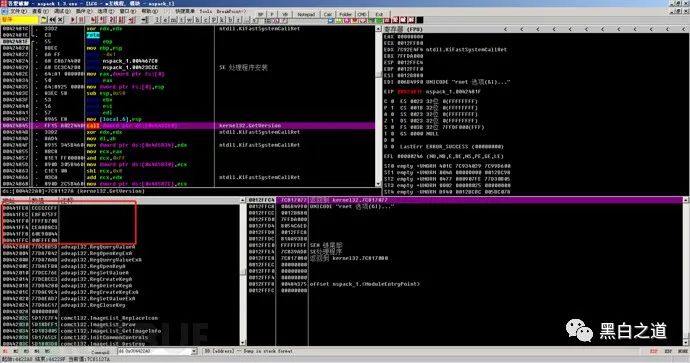Open the 文件(F) menu
The image size is (690, 363).
(18, 11)
